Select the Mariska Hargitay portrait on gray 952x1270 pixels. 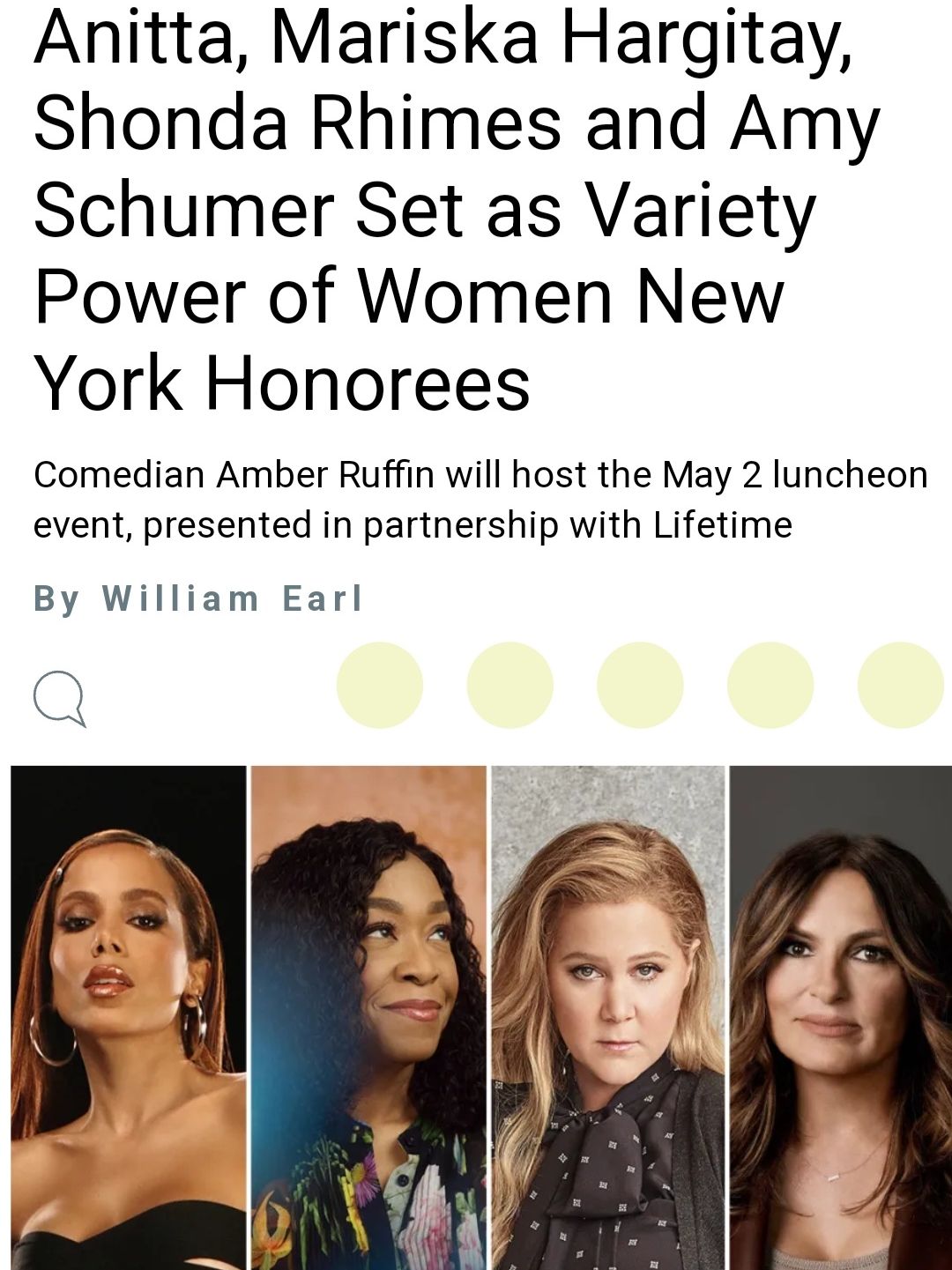click(841, 1017)
